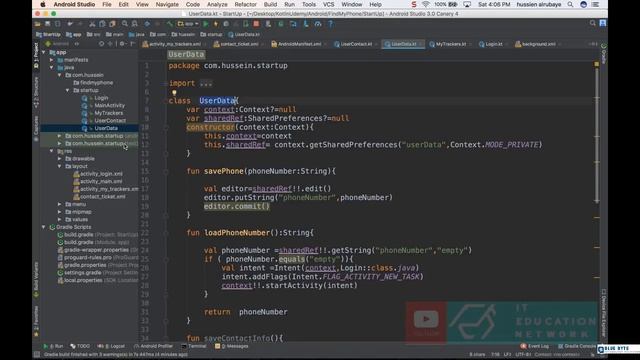Click the Wi-Fi icon in menu bar
The height and width of the screenshot is (360, 640).
426,4
